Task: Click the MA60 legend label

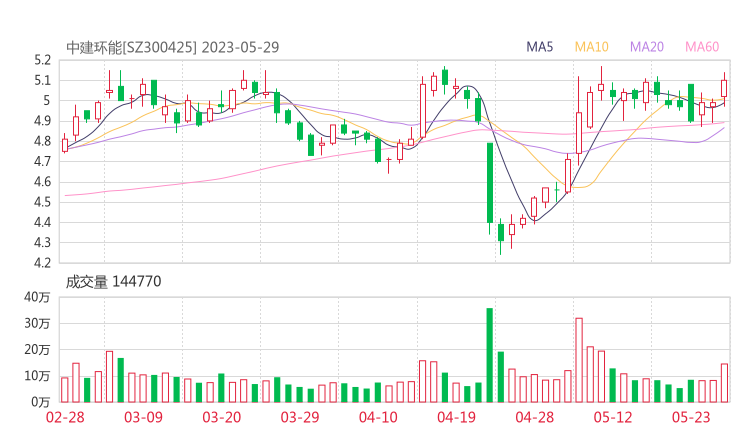Action: (x=702, y=47)
